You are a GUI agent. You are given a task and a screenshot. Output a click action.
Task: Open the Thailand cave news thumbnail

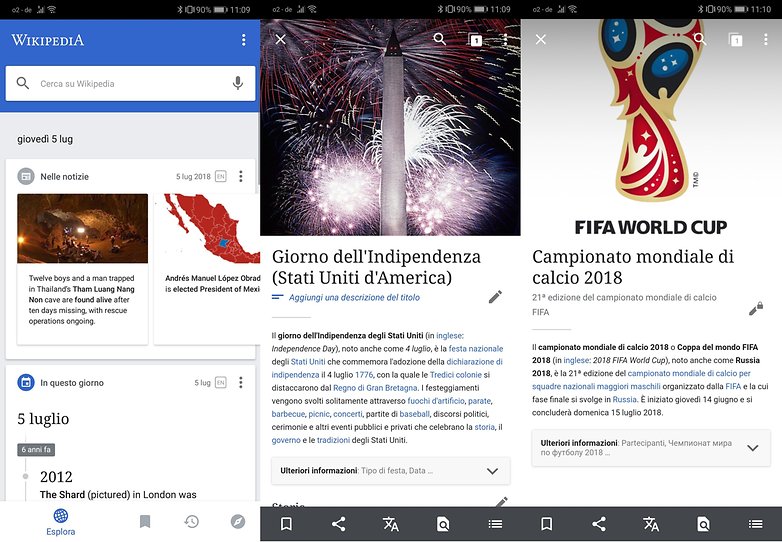[x=83, y=228]
